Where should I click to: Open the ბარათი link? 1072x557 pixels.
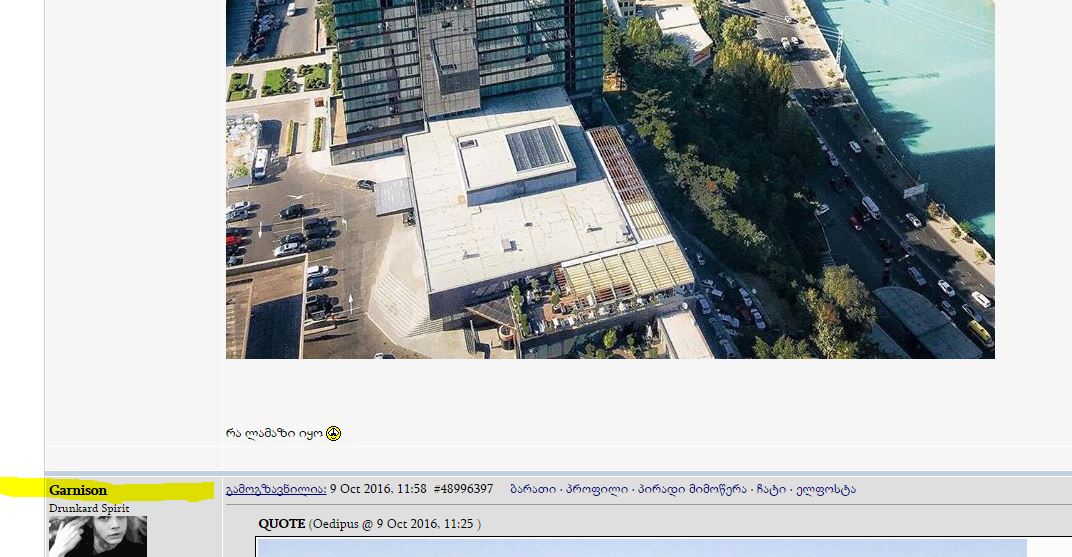(x=533, y=489)
